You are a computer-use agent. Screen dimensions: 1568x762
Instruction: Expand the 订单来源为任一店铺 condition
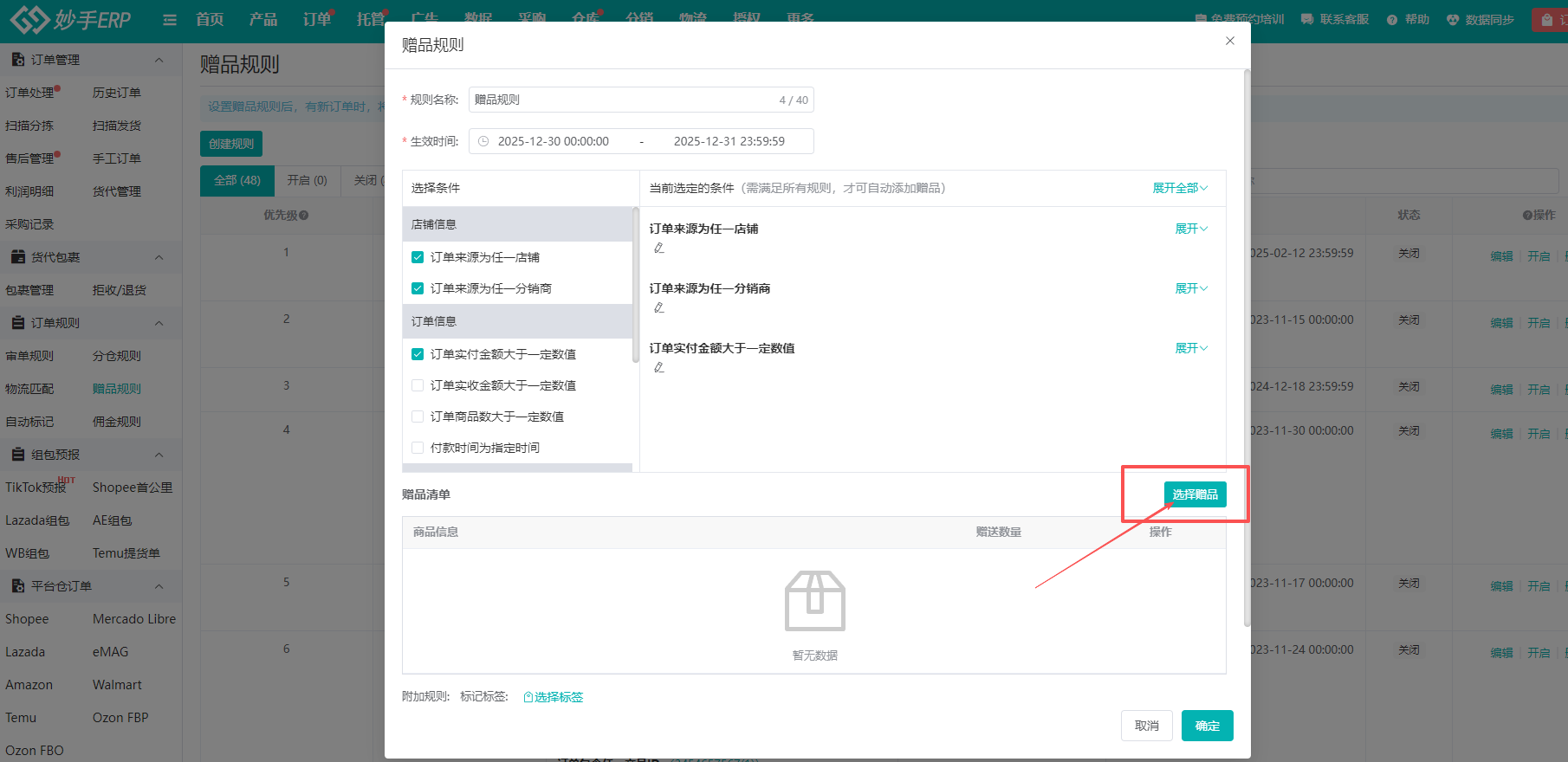1191,229
